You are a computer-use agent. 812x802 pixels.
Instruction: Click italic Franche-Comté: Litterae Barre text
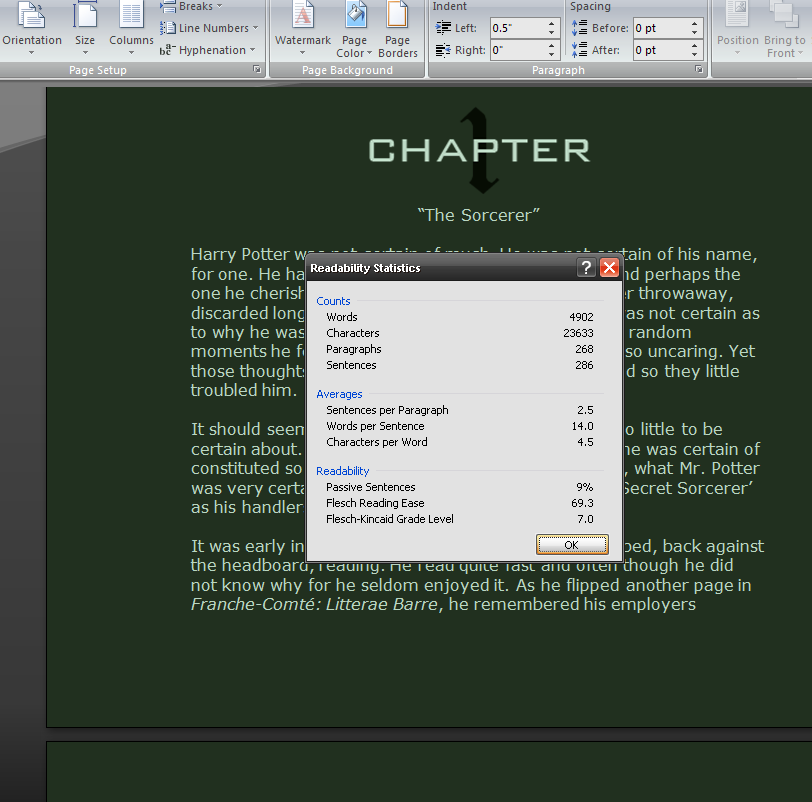click(x=314, y=604)
